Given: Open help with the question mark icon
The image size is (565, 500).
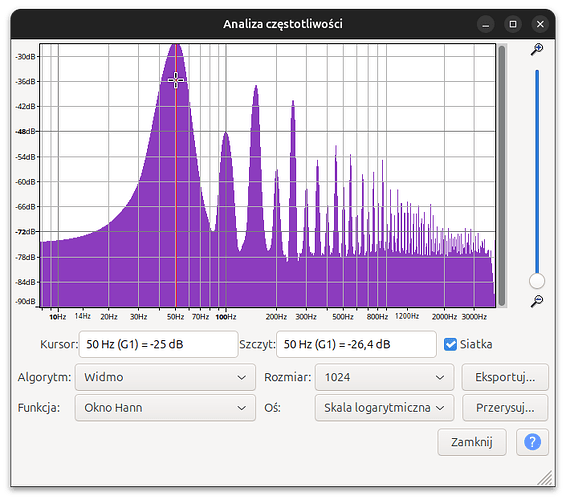Looking at the screenshot, I should pyautogui.click(x=532, y=442).
